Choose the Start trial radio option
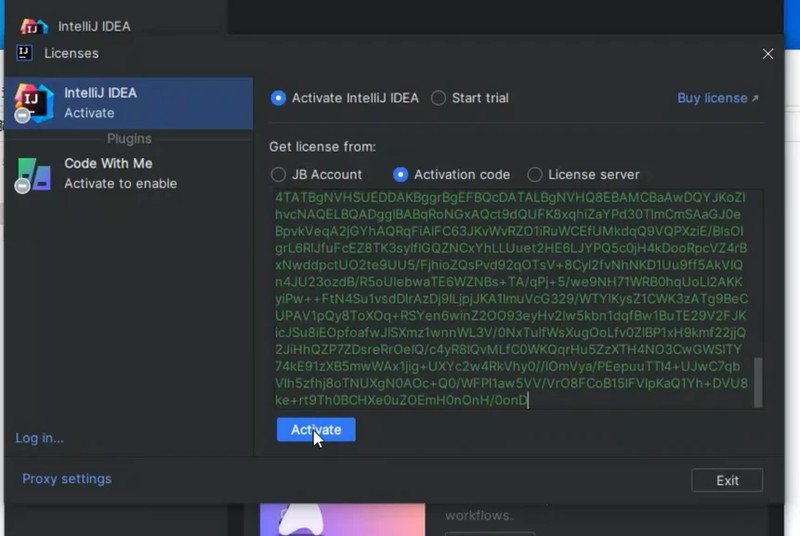 pos(438,98)
